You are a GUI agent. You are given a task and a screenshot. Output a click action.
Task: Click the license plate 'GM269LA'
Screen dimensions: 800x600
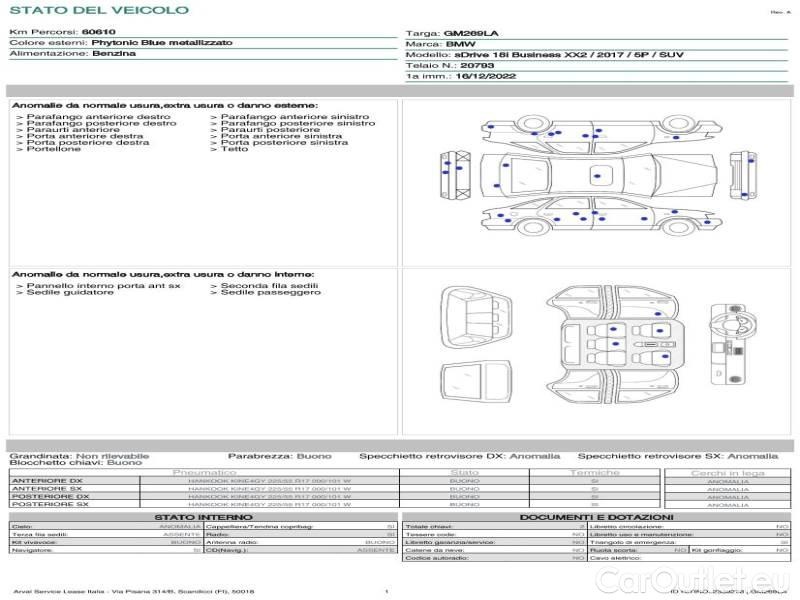pyautogui.click(x=471, y=34)
